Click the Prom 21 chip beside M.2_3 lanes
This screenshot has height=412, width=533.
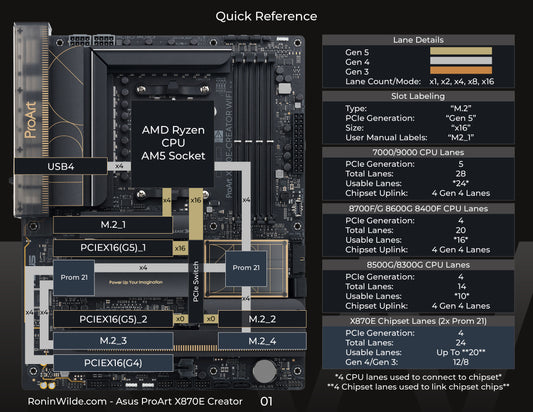[x=74, y=277]
